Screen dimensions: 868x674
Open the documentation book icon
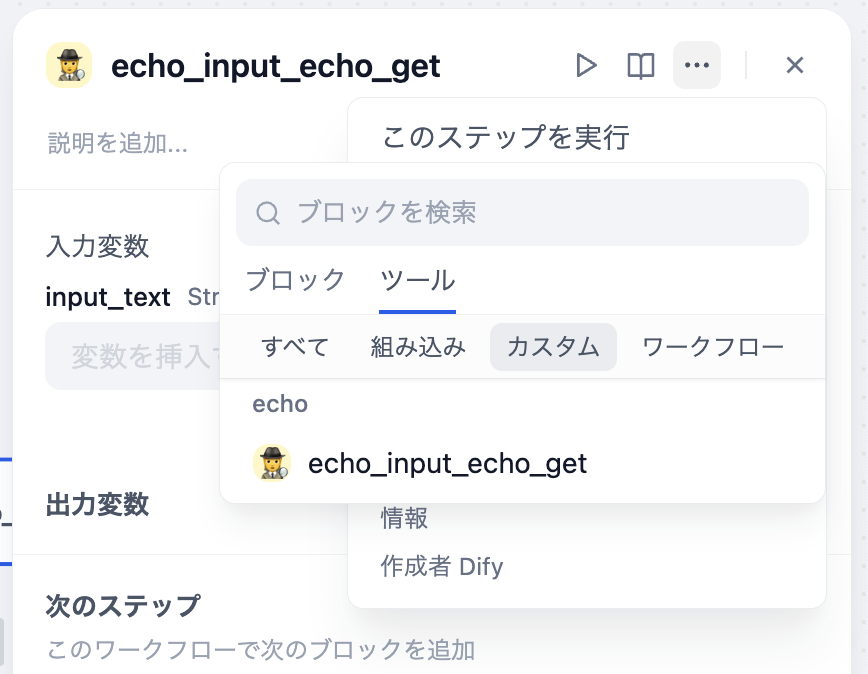[x=641, y=64]
